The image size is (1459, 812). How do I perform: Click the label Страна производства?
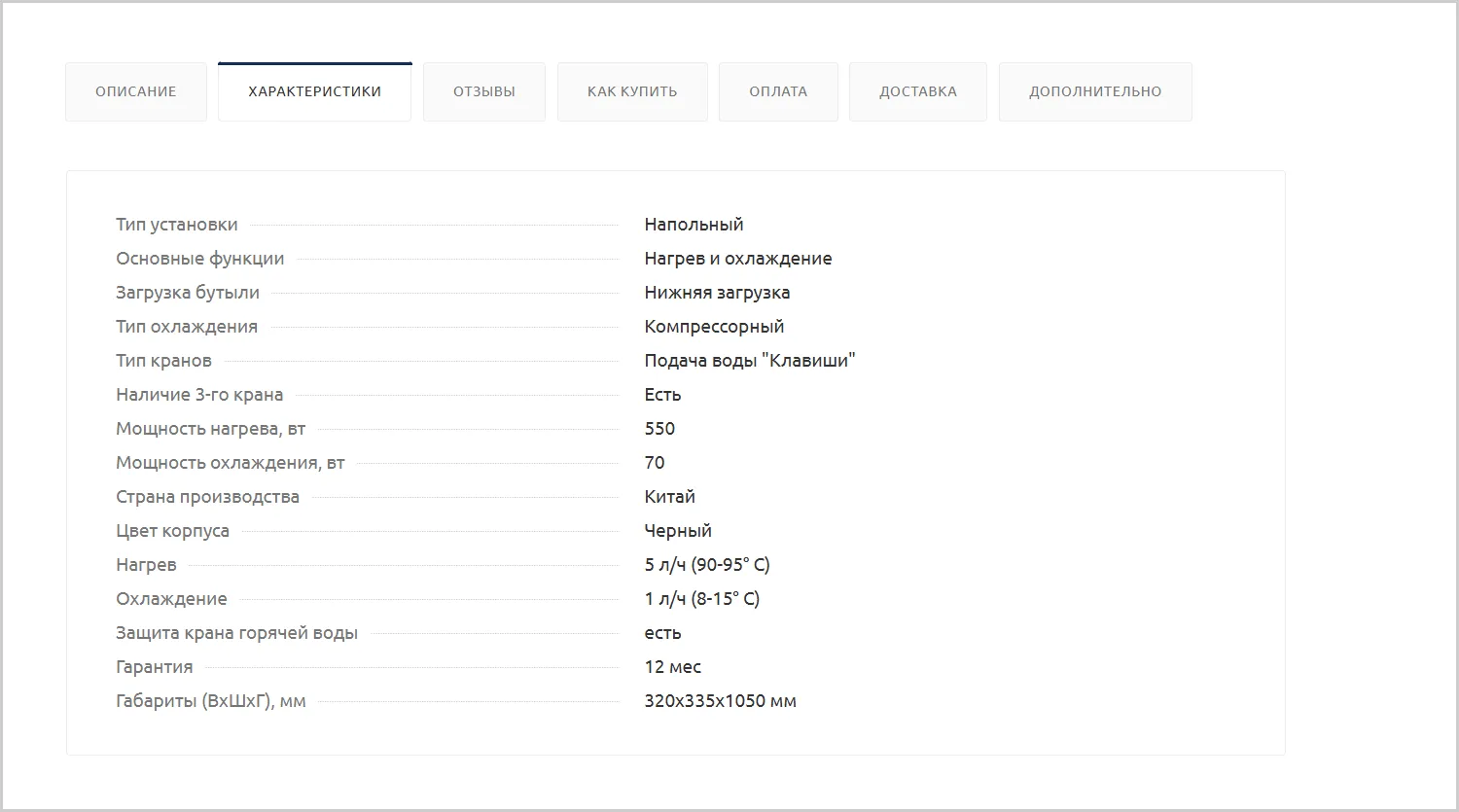pos(208,497)
